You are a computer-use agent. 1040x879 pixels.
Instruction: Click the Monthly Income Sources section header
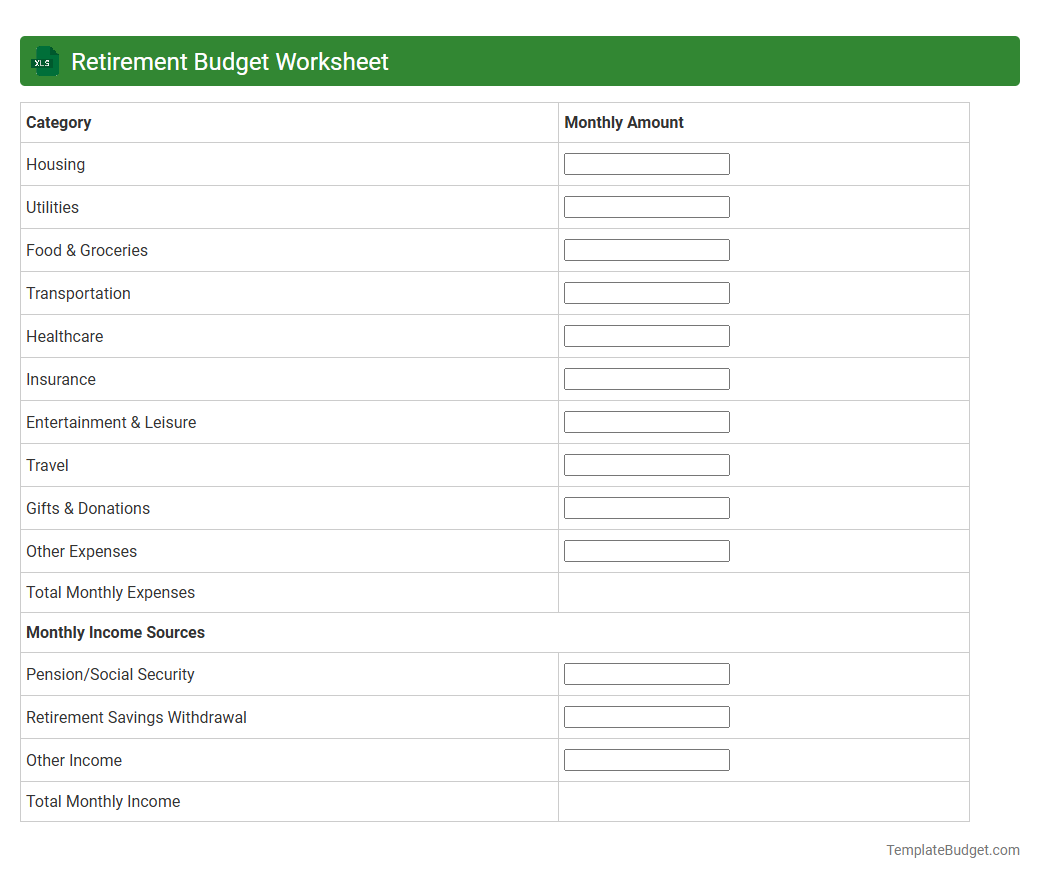[115, 632]
